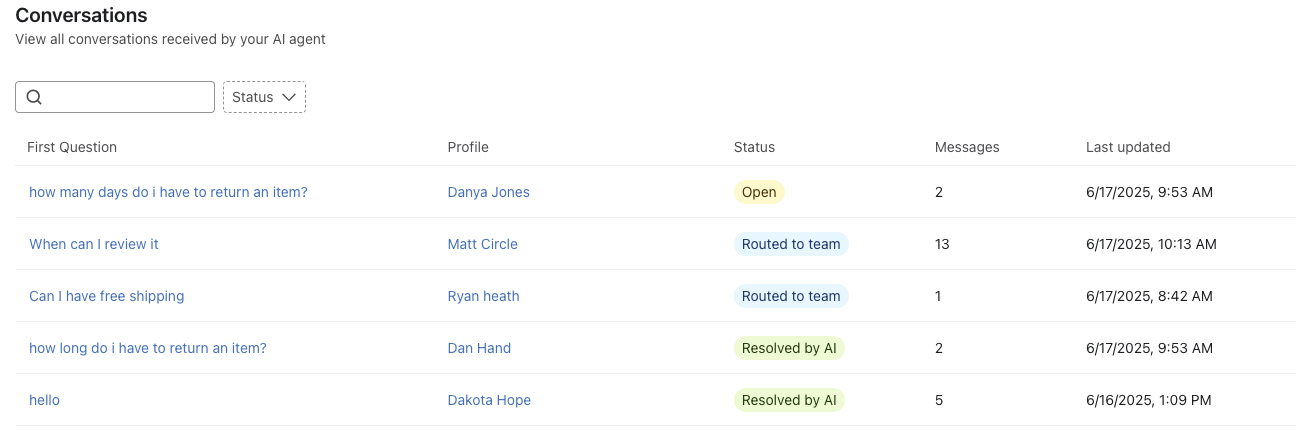1312x431 pixels.
Task: Open "Can I have free shipping" conversation
Action: (x=106, y=296)
